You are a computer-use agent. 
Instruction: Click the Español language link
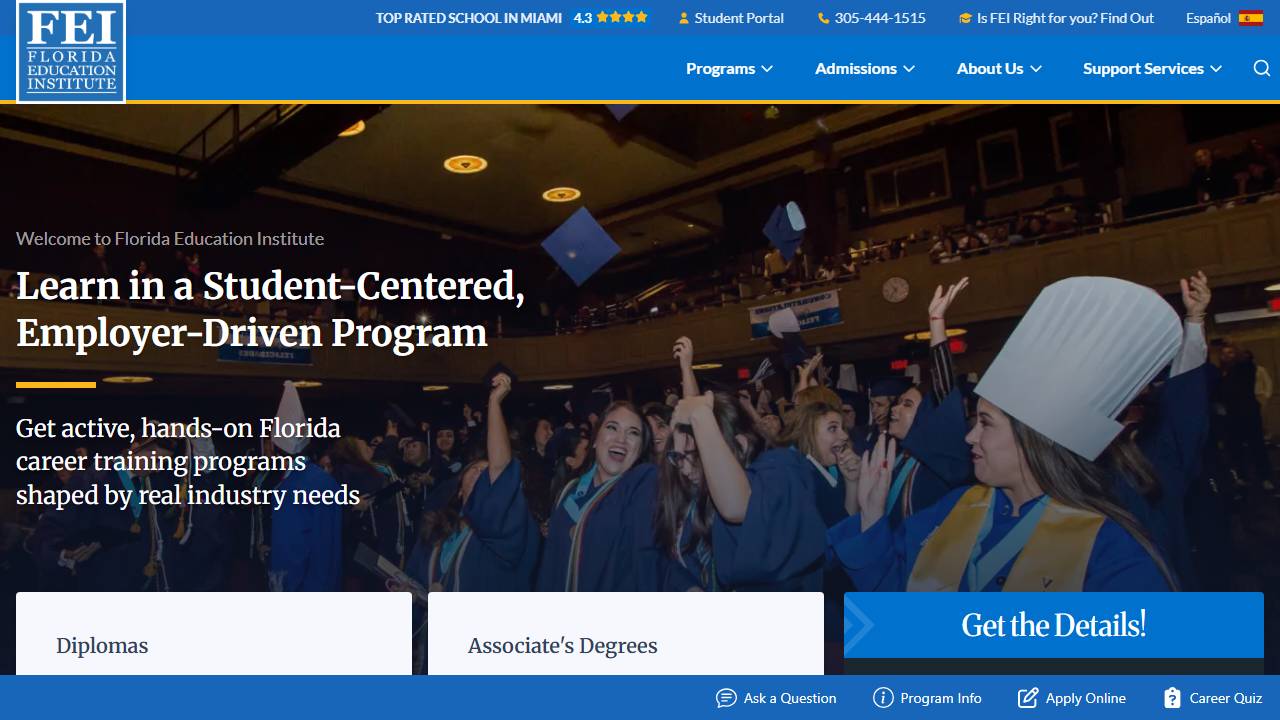point(1208,18)
